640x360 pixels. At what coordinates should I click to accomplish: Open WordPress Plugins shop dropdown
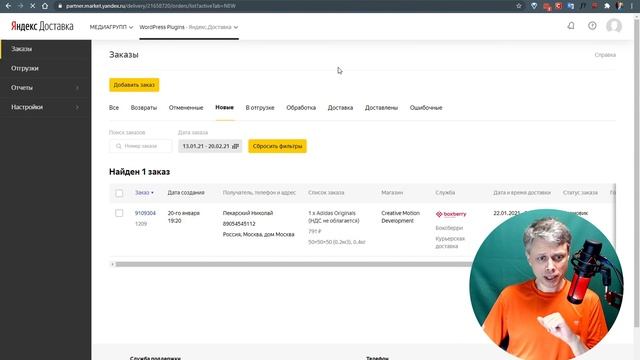pyautogui.click(x=189, y=27)
